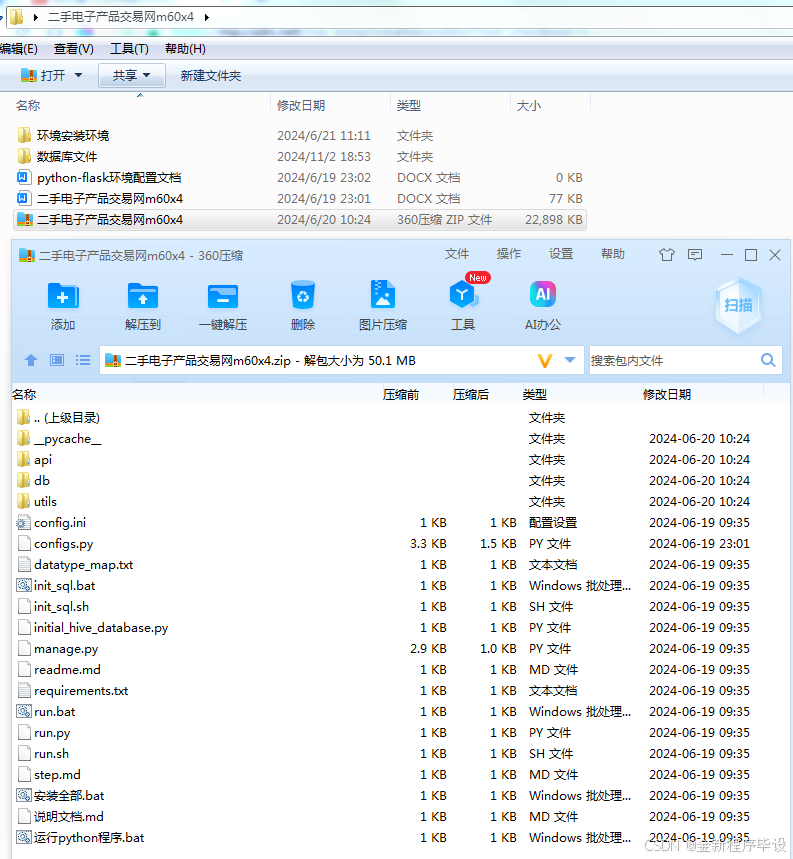Screen dimensions: 793x859
Task: Click the 扫描 scan hexagon button
Action: click(x=739, y=305)
